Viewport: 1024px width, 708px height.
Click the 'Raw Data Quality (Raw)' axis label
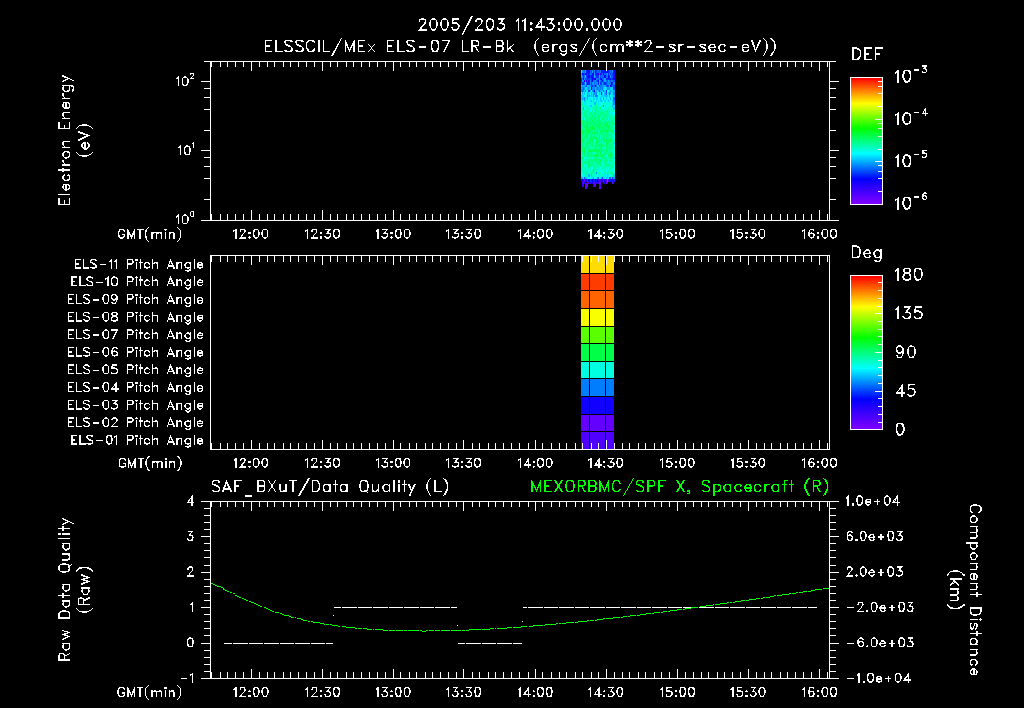[74, 590]
